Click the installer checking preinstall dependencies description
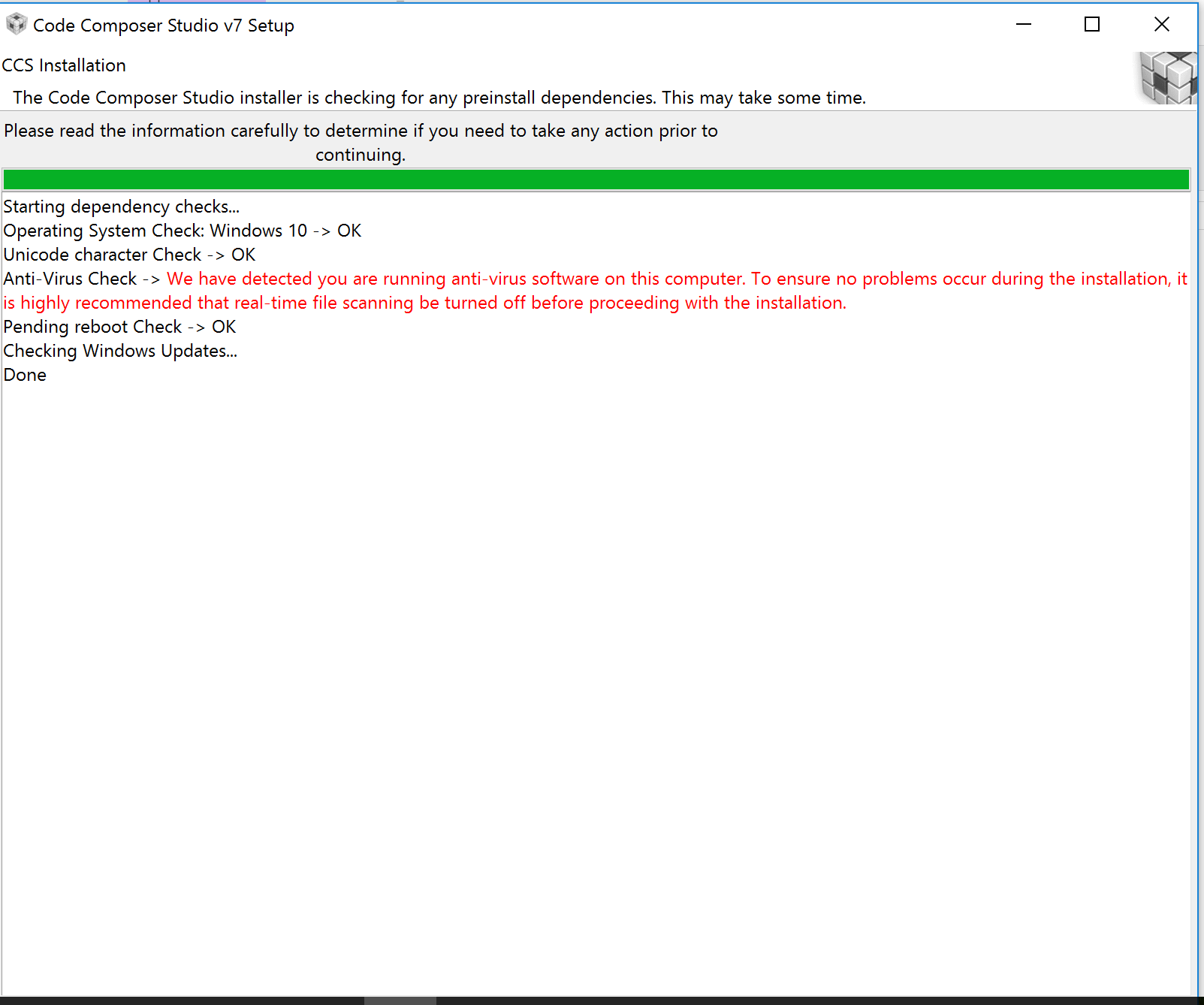The width and height of the screenshot is (1204, 1005). [439, 98]
